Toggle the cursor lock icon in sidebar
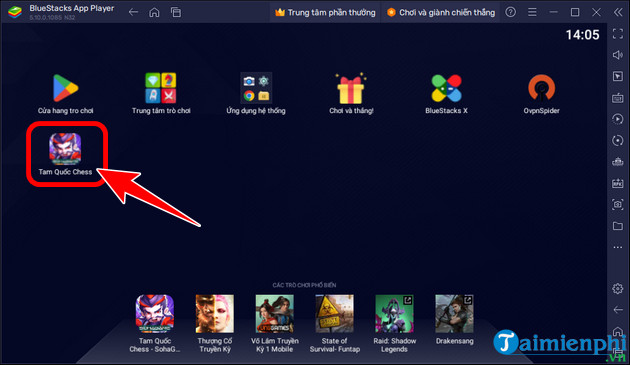The height and width of the screenshot is (365, 630). pyautogui.click(x=618, y=76)
